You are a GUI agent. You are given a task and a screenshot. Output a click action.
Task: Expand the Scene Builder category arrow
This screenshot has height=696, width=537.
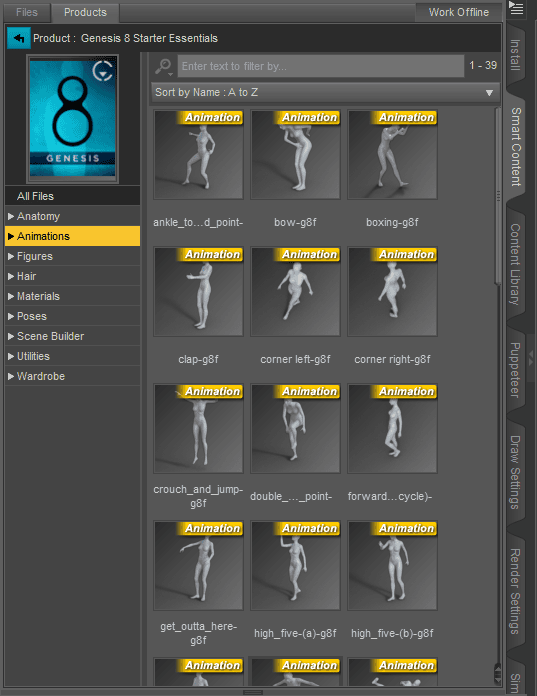pos(11,336)
